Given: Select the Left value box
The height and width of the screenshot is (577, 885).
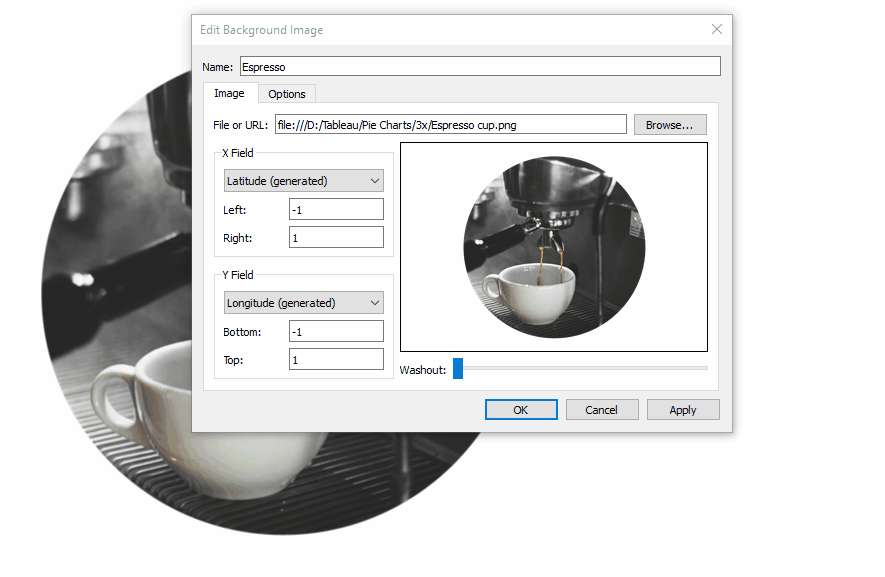Looking at the screenshot, I should [336, 209].
